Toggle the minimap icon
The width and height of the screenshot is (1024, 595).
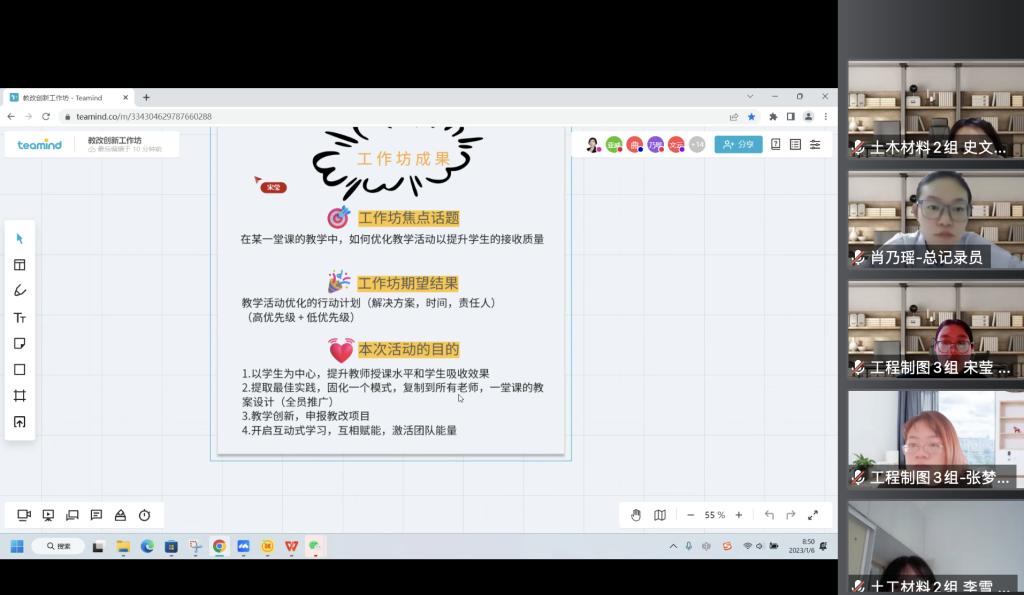[660, 515]
